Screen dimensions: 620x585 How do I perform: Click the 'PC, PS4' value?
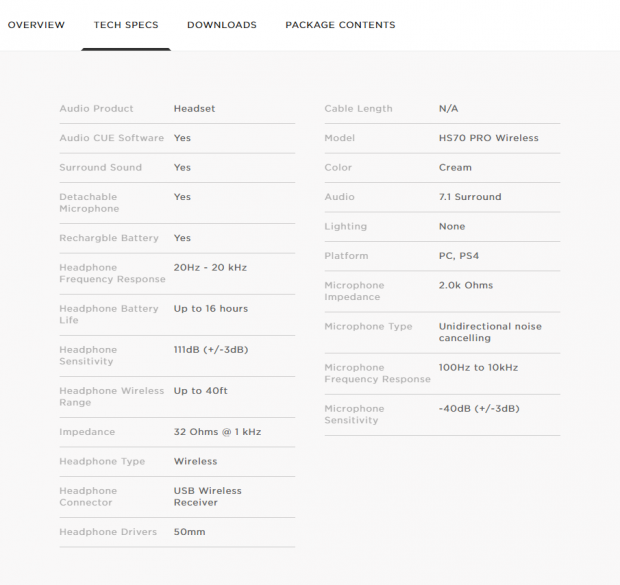click(x=459, y=256)
